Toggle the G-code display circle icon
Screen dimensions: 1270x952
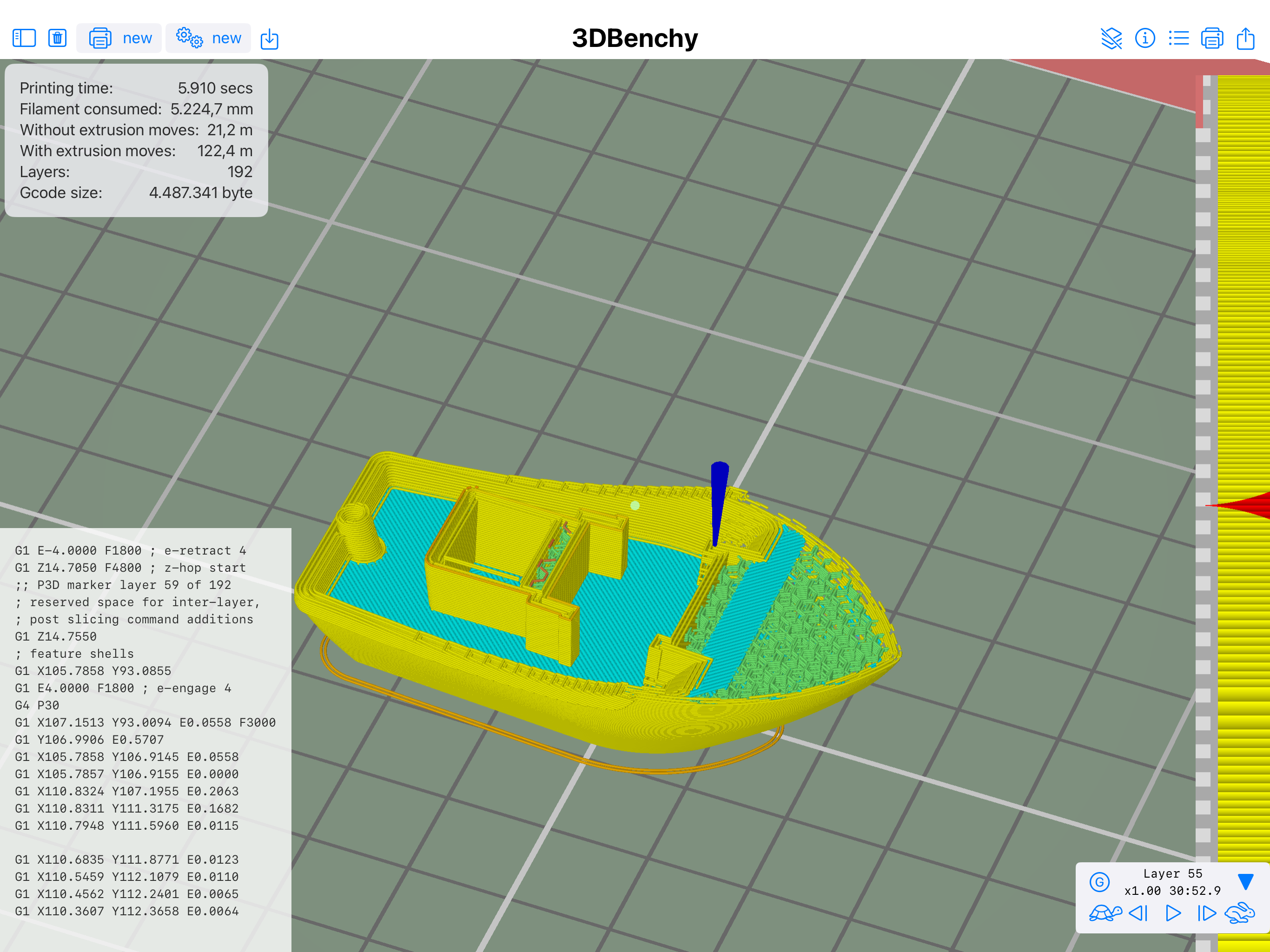pos(1099,882)
